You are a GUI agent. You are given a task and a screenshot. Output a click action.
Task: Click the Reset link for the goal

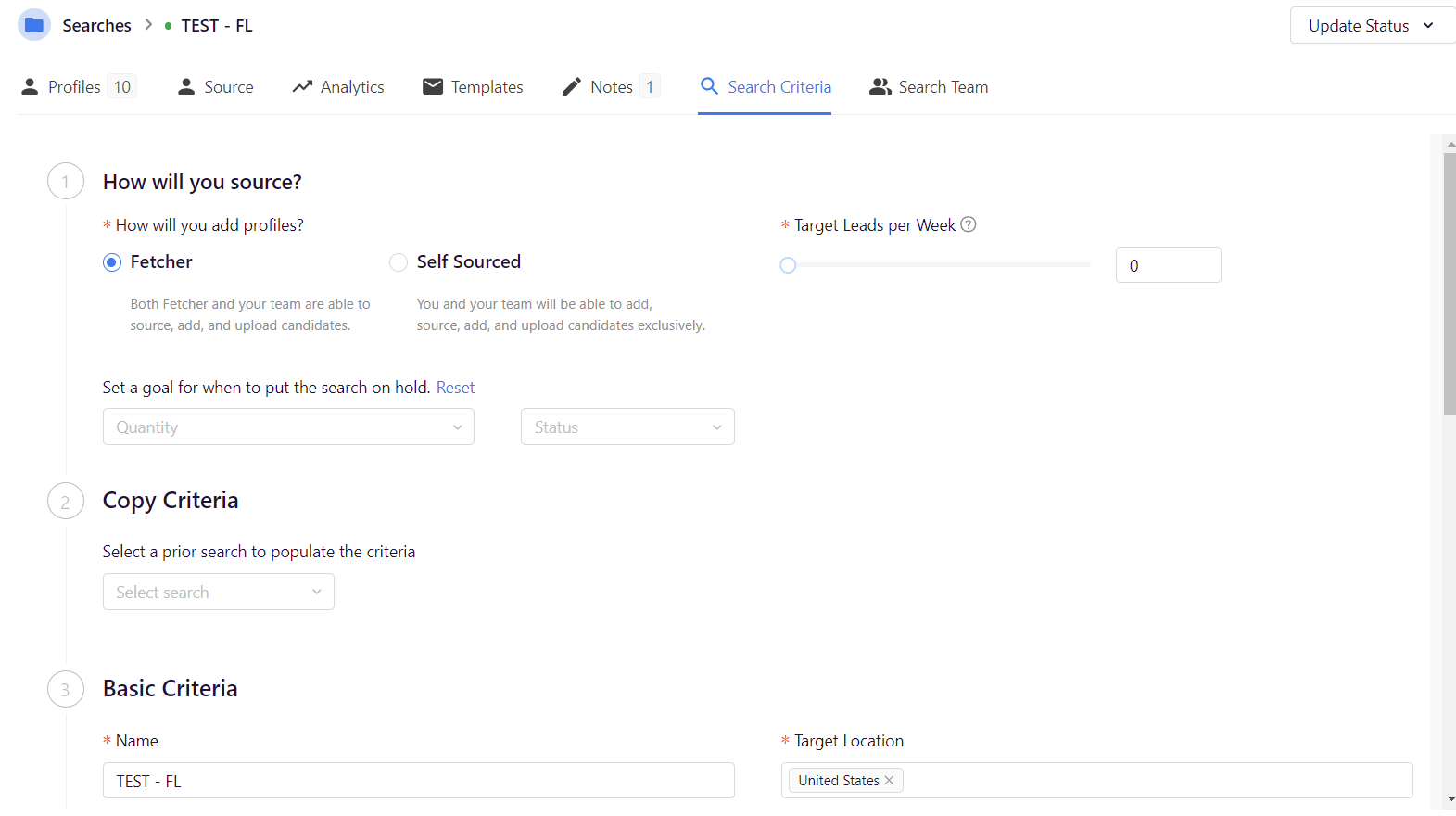tap(455, 388)
